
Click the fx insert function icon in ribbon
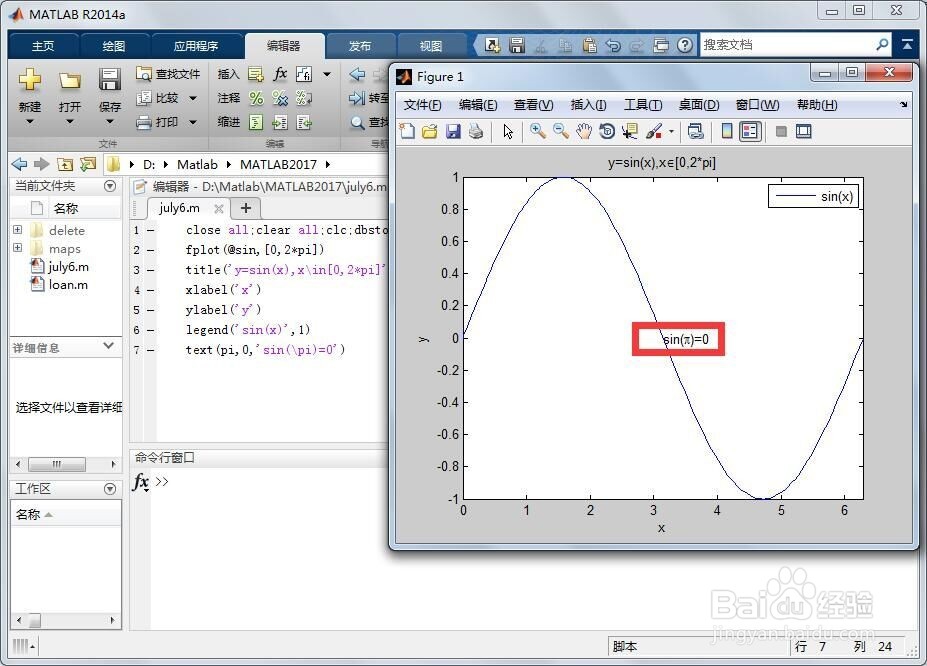pyautogui.click(x=280, y=74)
